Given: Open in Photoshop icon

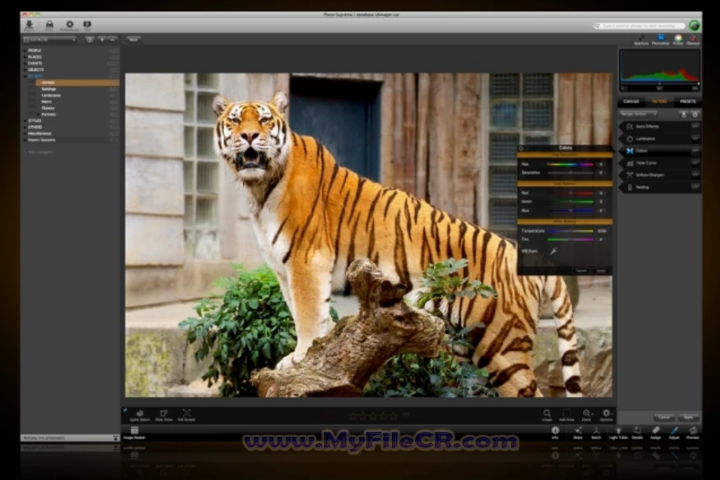Looking at the screenshot, I should (x=660, y=38).
